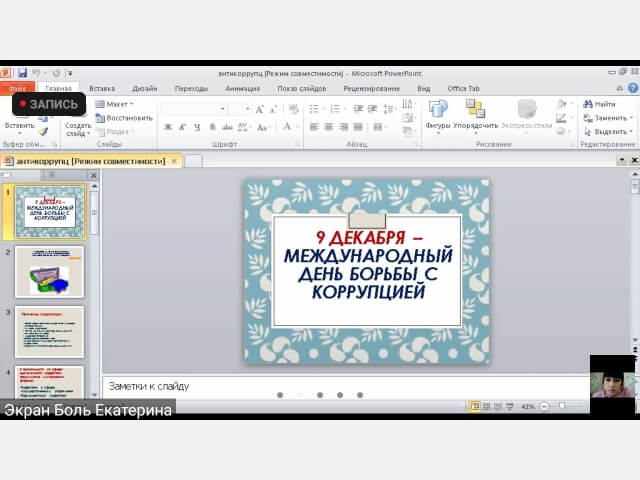Align text right in Абзац group
The height and width of the screenshot is (480, 640).
click(343, 127)
